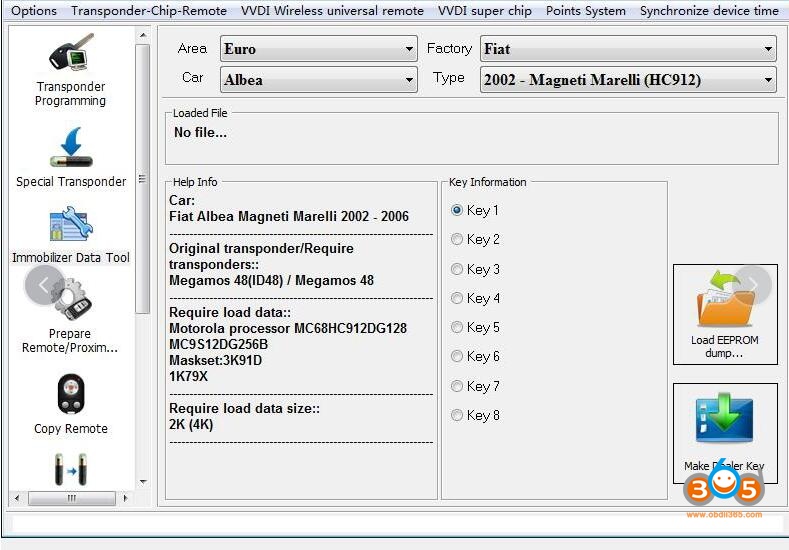789x550 pixels.
Task: Click Synchronize device time menu item
Action: tap(709, 11)
